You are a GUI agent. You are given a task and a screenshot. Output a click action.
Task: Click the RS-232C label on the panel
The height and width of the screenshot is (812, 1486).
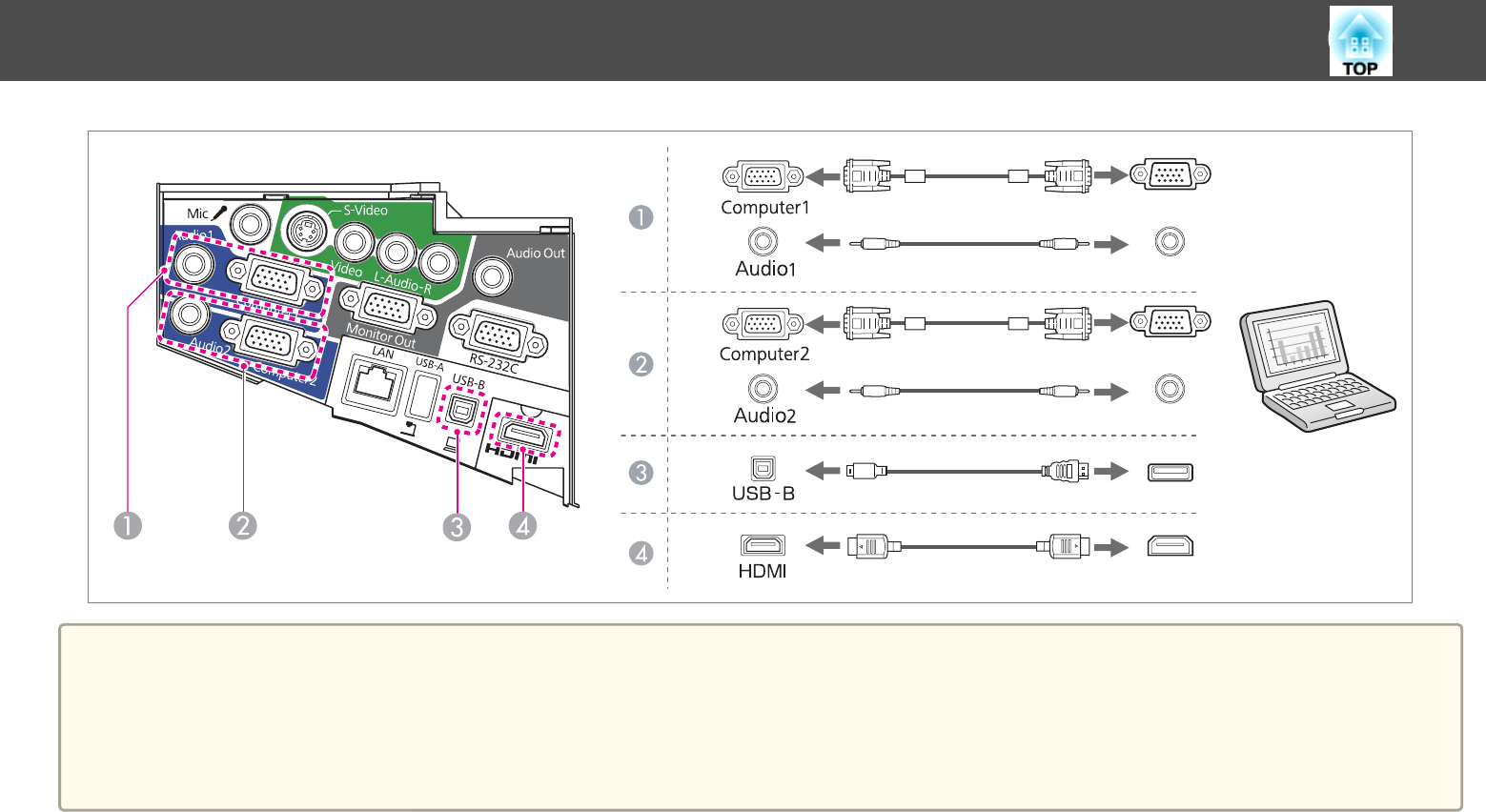point(494,363)
